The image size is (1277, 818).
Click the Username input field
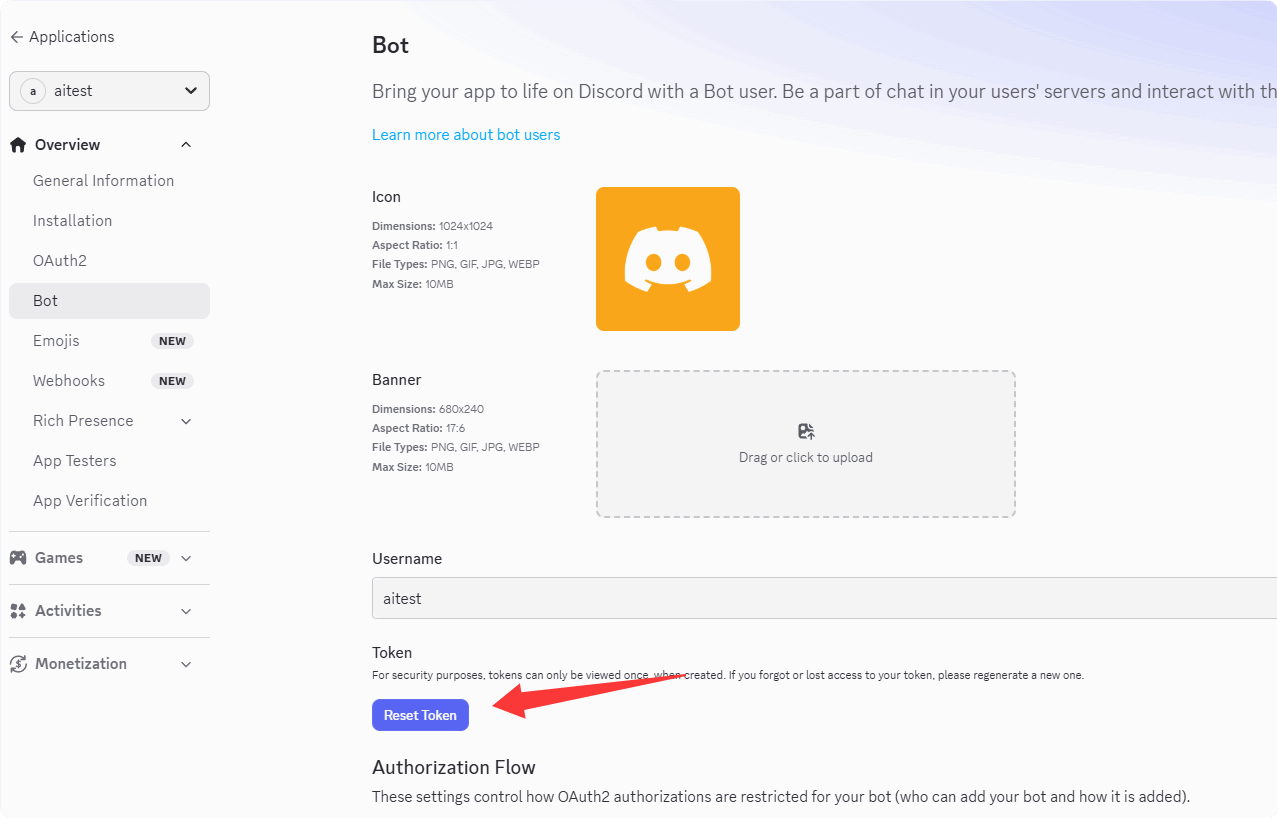tap(824, 598)
